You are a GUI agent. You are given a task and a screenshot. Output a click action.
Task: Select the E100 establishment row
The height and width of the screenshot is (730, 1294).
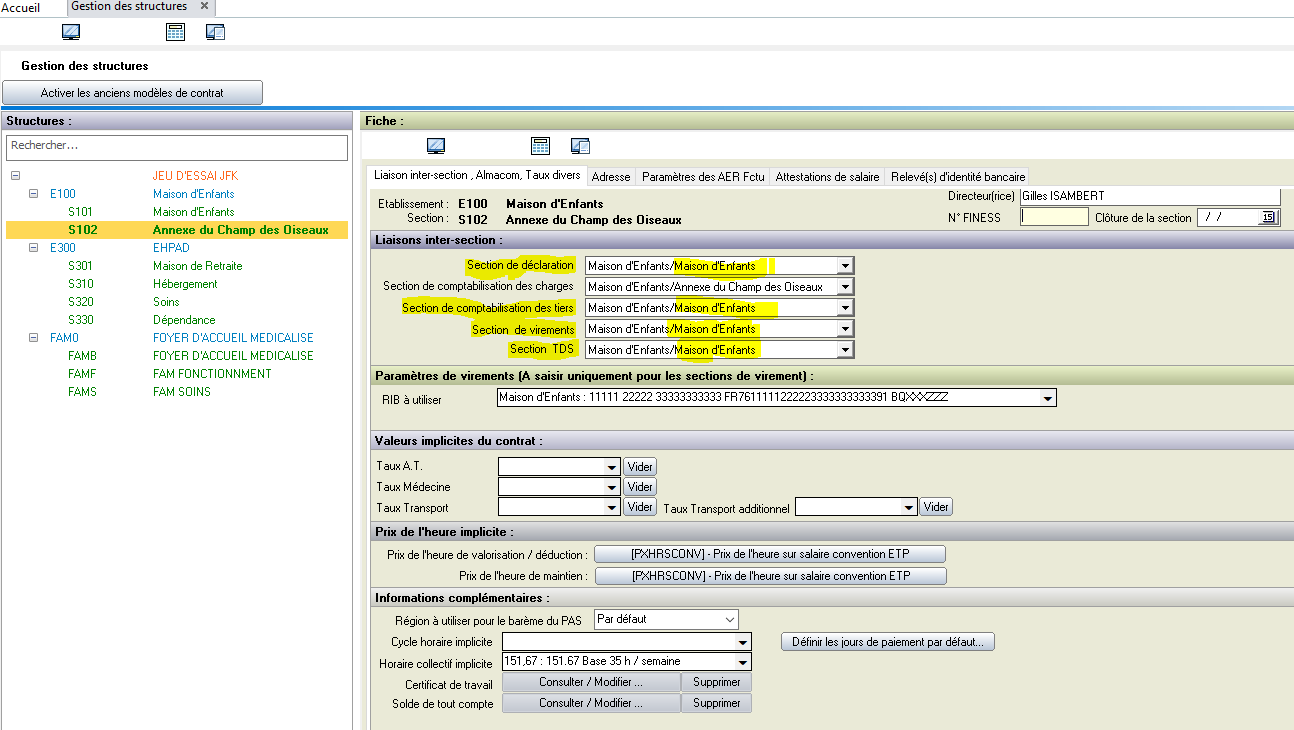(177, 194)
